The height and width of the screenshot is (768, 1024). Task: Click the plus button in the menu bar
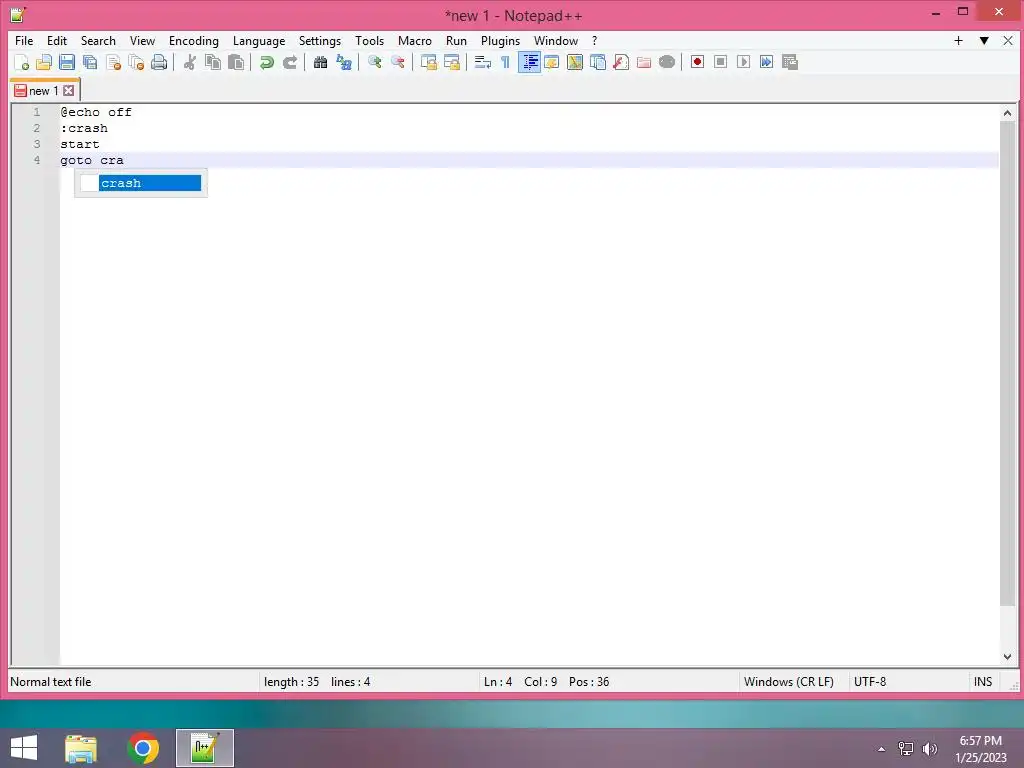point(958,40)
